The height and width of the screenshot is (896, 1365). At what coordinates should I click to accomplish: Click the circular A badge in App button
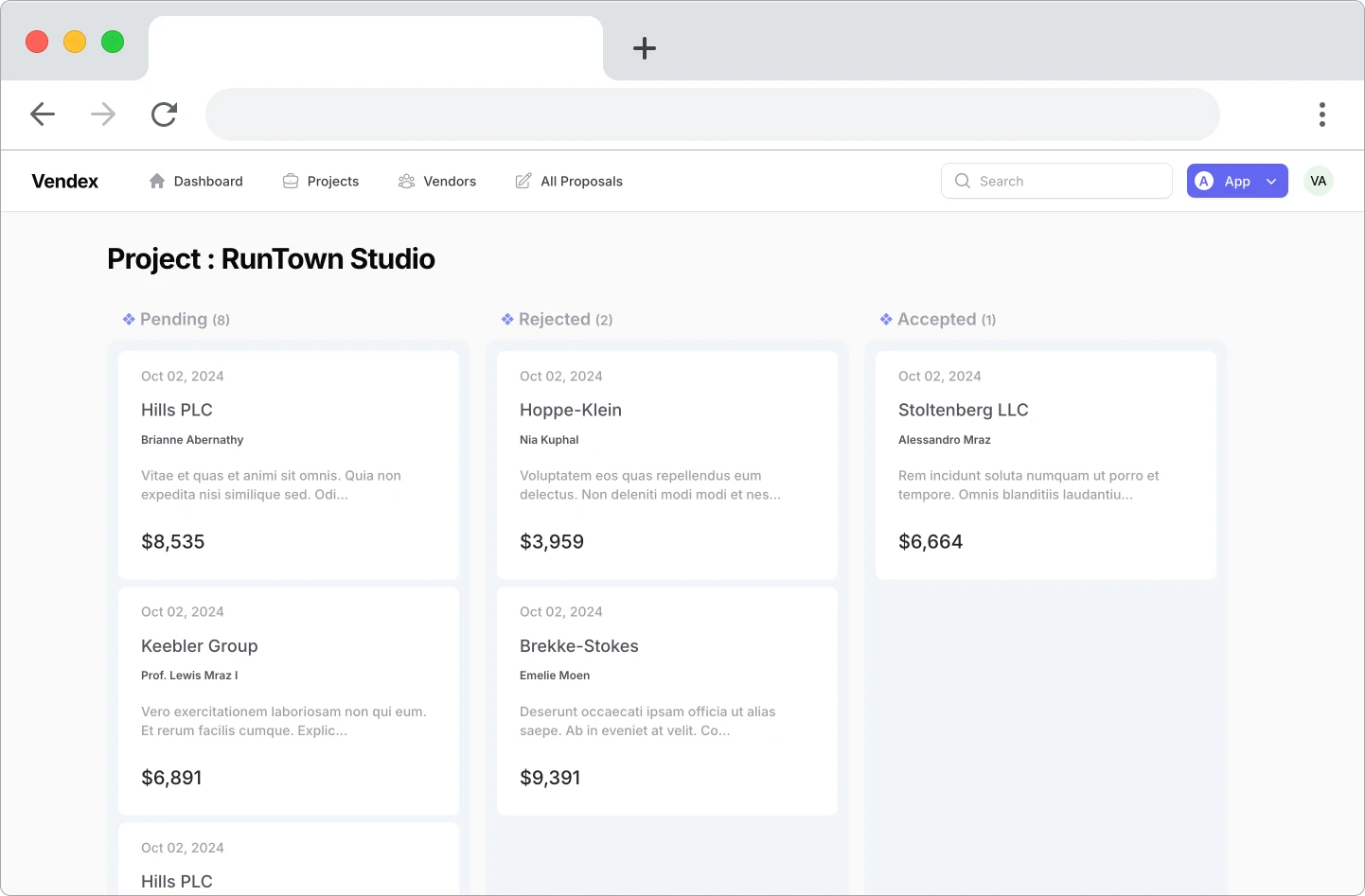tap(1204, 181)
